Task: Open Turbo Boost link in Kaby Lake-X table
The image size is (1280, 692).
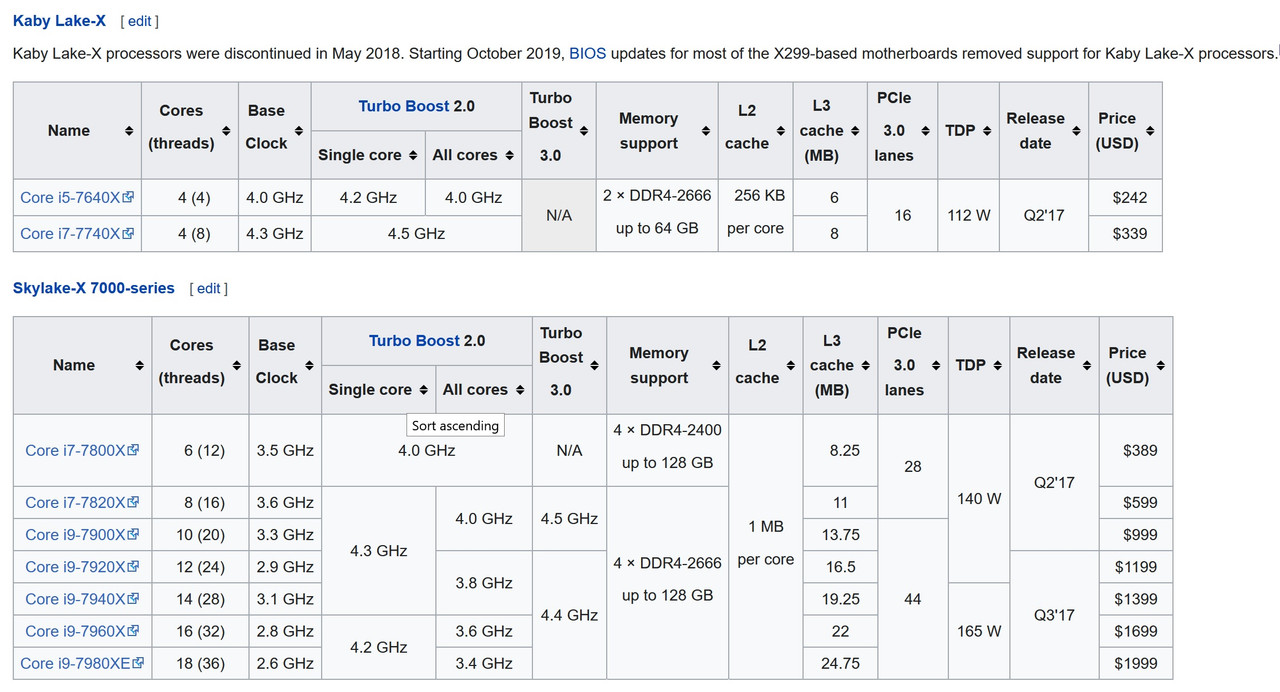Action: tap(405, 106)
